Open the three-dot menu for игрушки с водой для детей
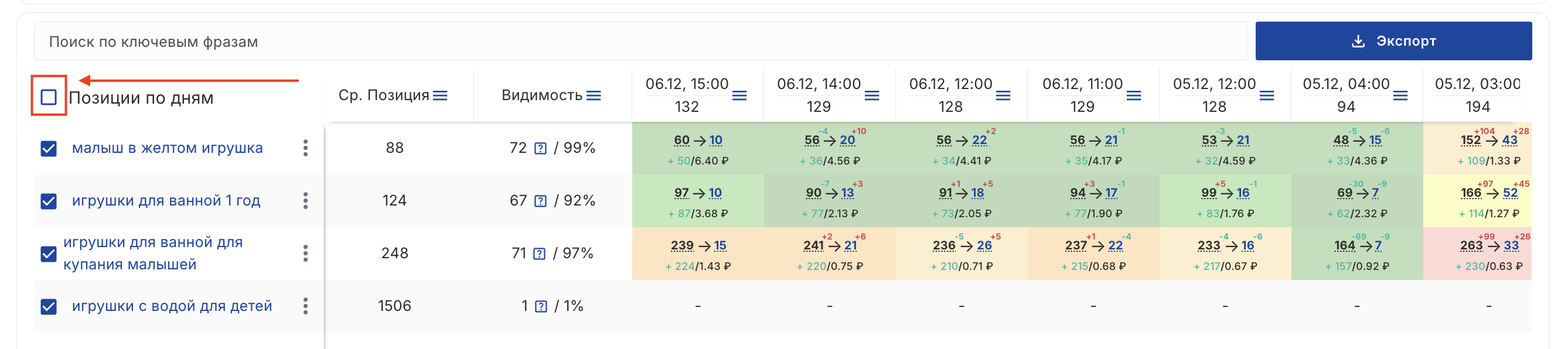 tap(305, 306)
